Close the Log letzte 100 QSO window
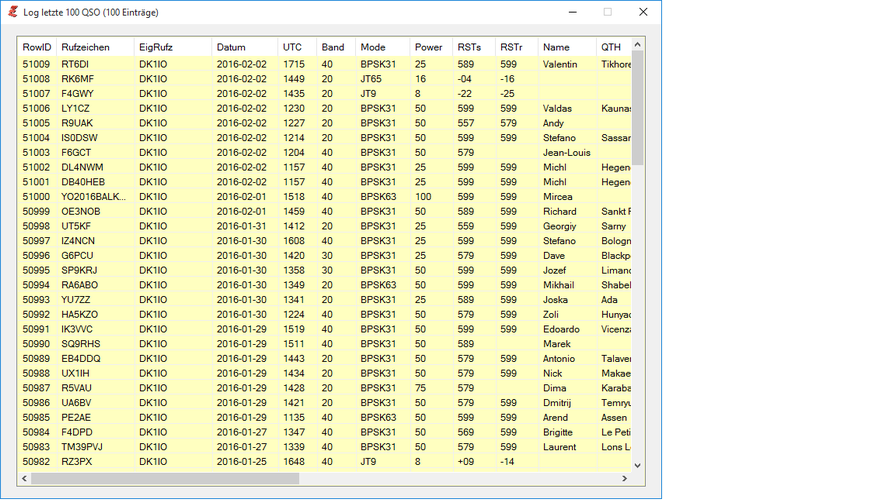The image size is (895, 502). (643, 12)
